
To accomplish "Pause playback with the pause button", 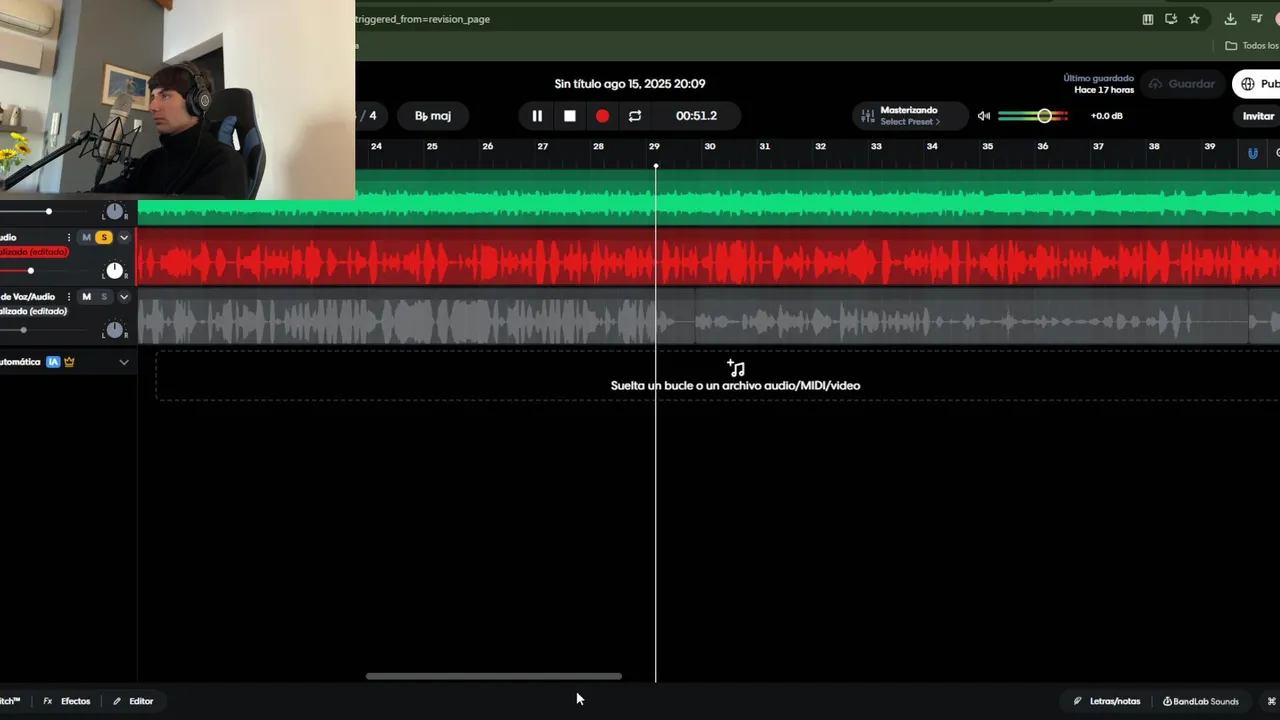I will (537, 116).
